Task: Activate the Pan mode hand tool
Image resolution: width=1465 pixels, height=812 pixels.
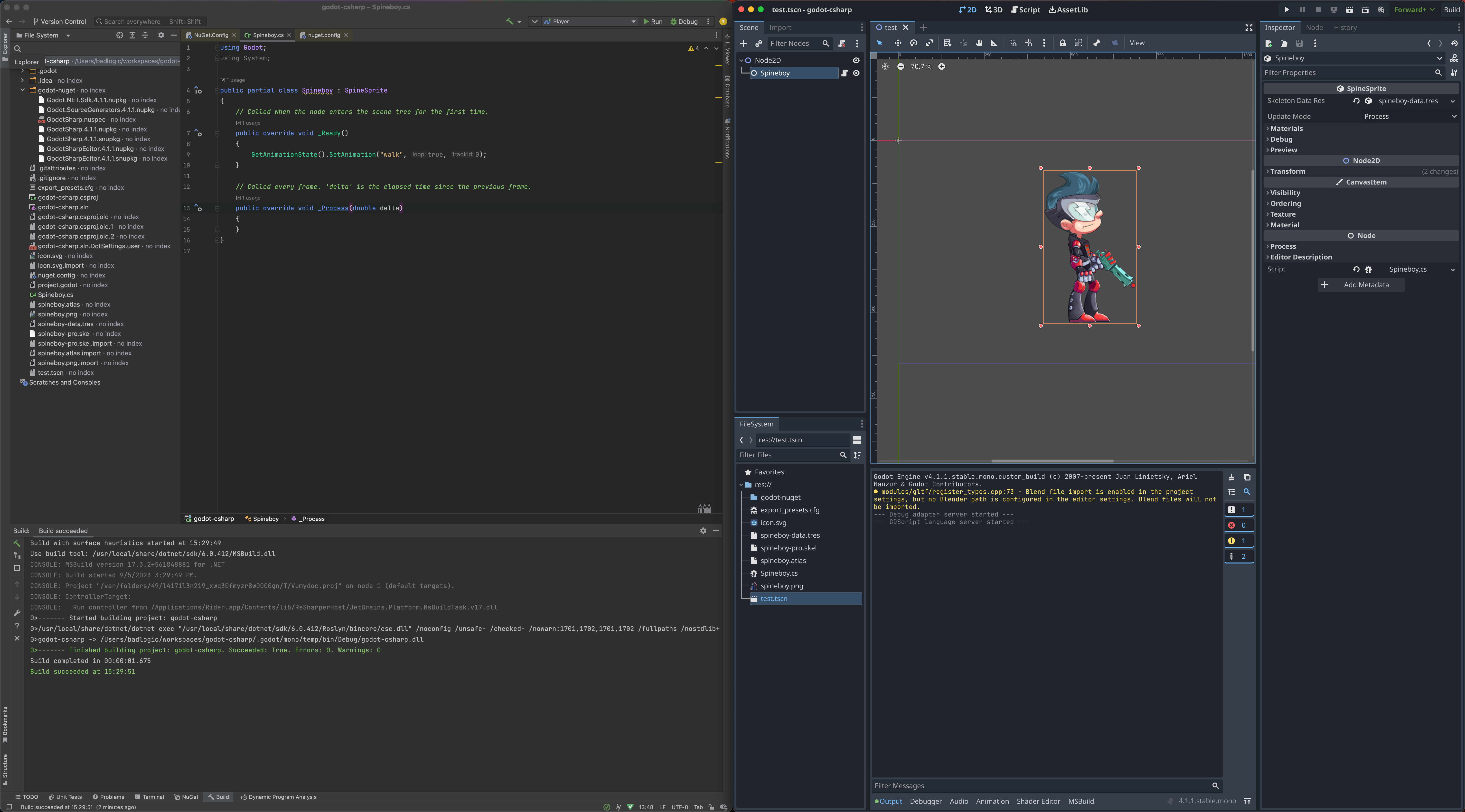Action: point(979,43)
